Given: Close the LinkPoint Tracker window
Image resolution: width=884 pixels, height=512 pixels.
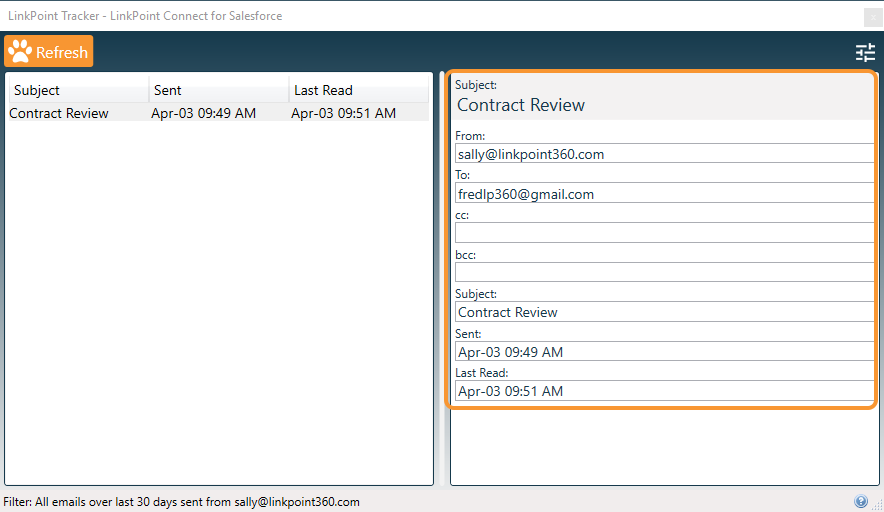Looking at the screenshot, I should tap(873, 16).
